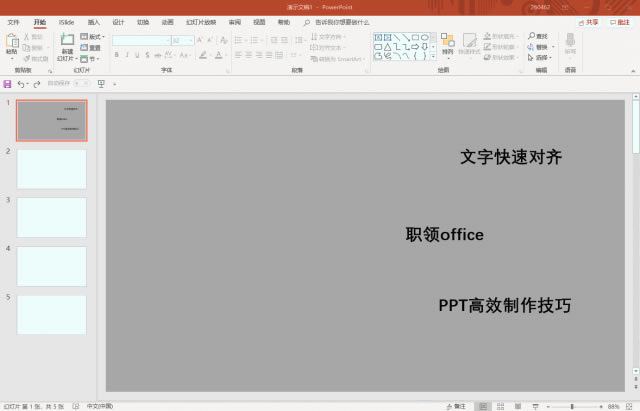The image size is (640, 411).
Task: Click the Quick Styles icon
Action: pyautogui.click(x=469, y=40)
